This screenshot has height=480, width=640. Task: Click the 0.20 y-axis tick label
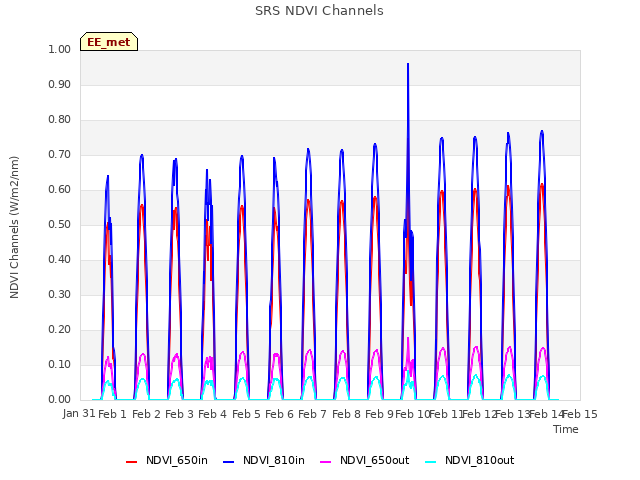pos(59,329)
